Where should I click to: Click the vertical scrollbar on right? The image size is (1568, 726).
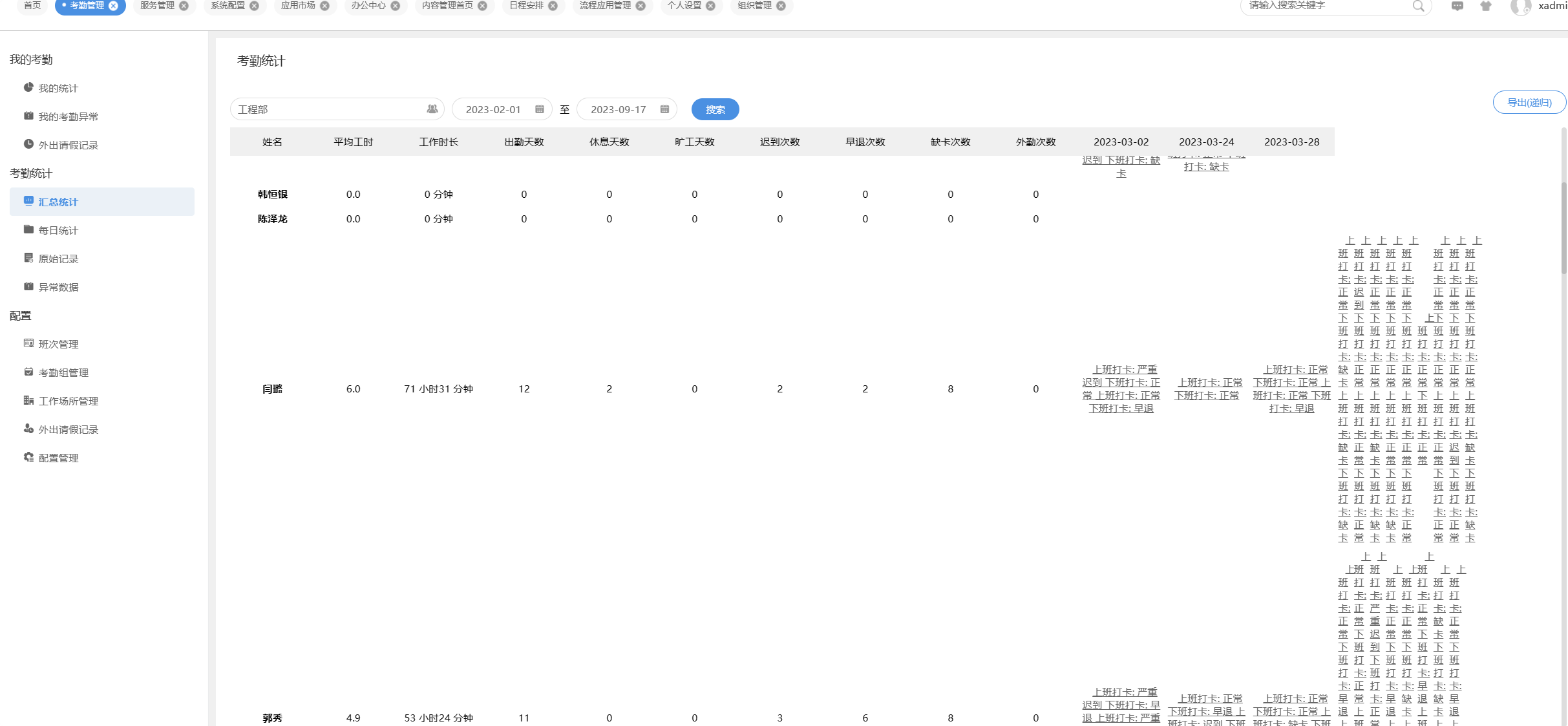pos(1564,226)
